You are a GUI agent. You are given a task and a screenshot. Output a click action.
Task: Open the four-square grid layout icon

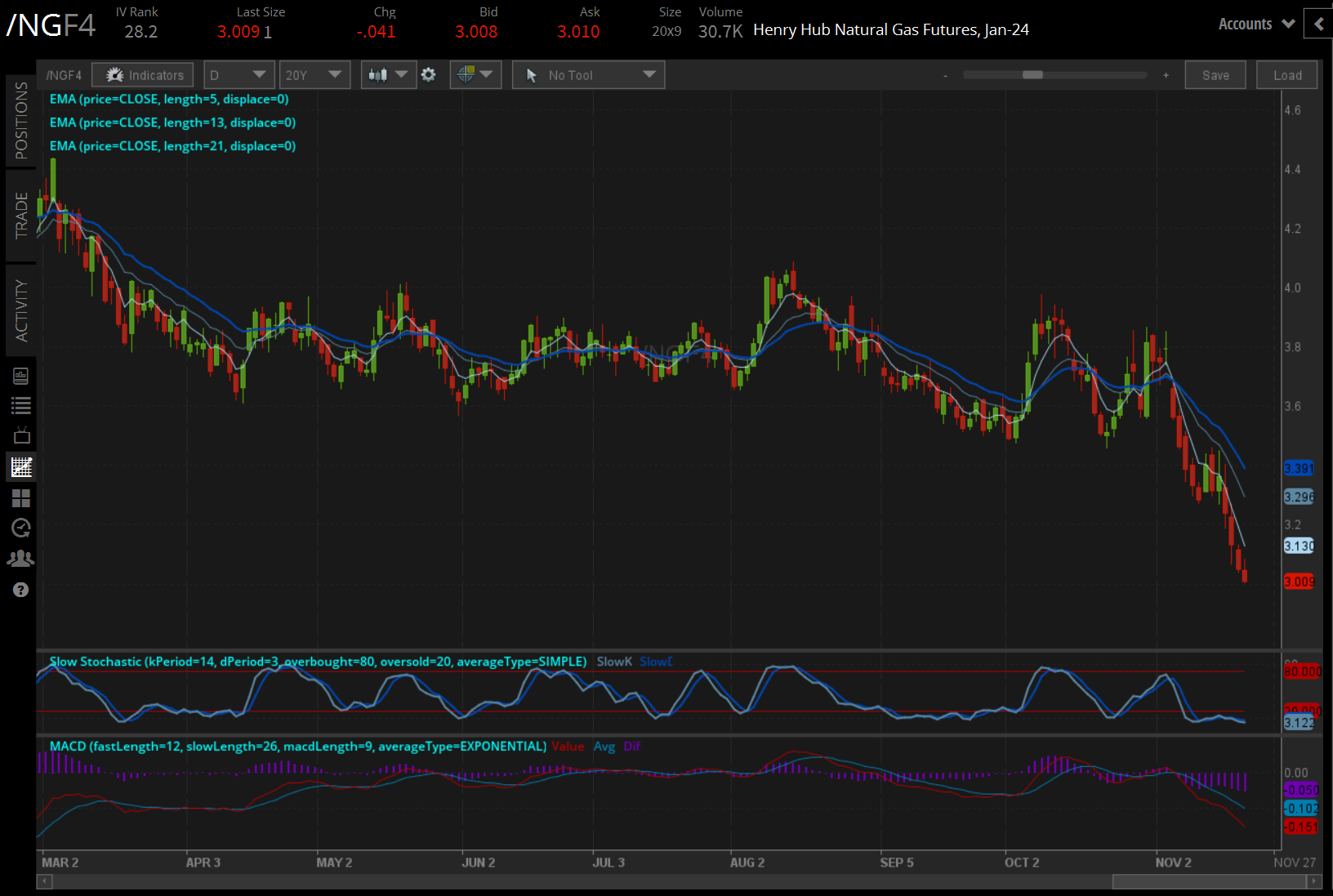pyautogui.click(x=21, y=497)
